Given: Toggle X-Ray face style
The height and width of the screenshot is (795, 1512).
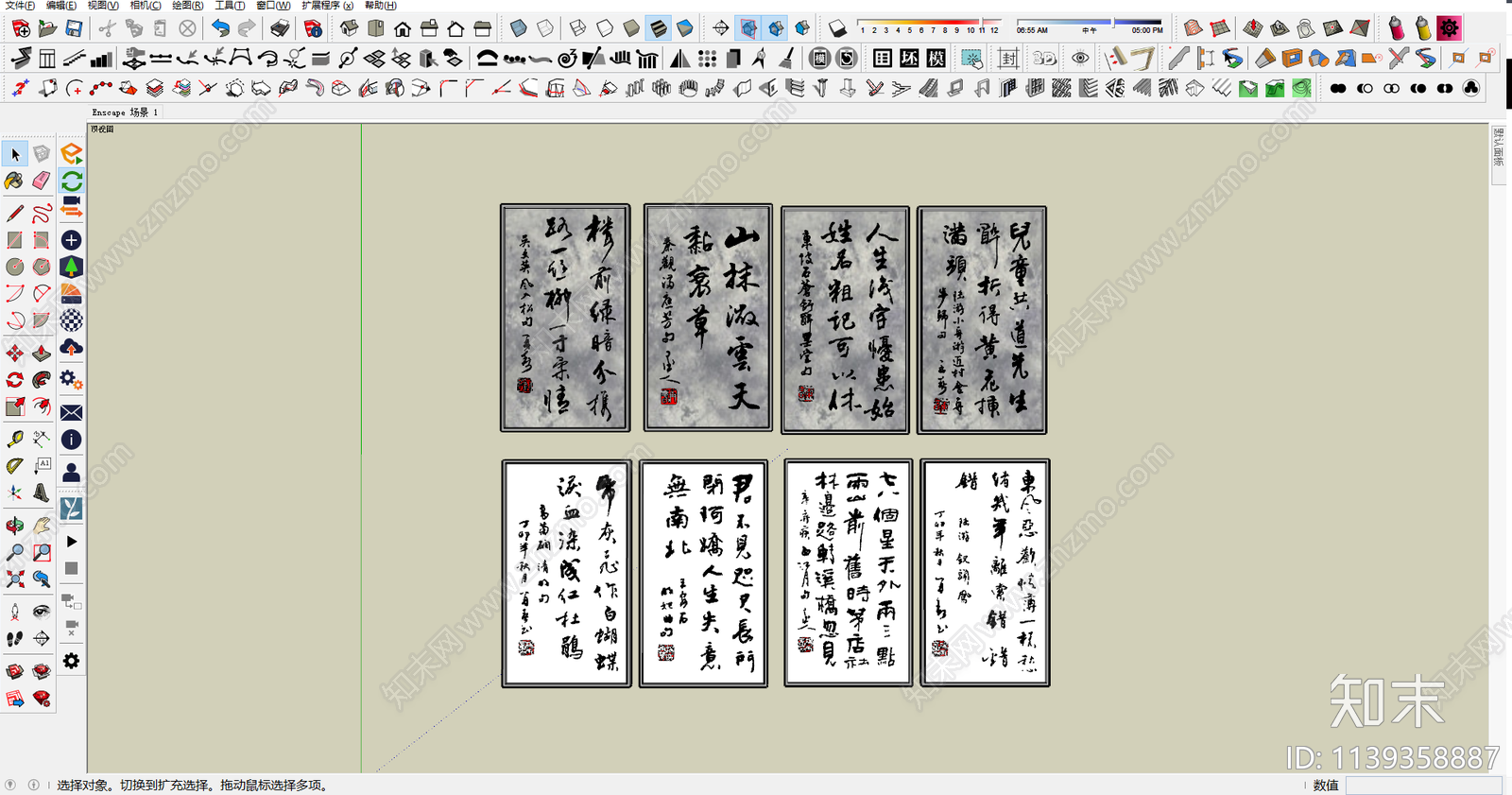Looking at the screenshot, I should tap(519, 28).
